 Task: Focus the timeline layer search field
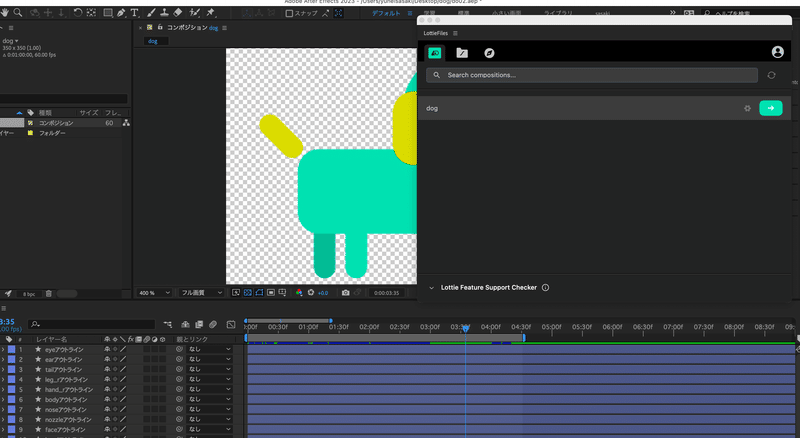point(92,324)
